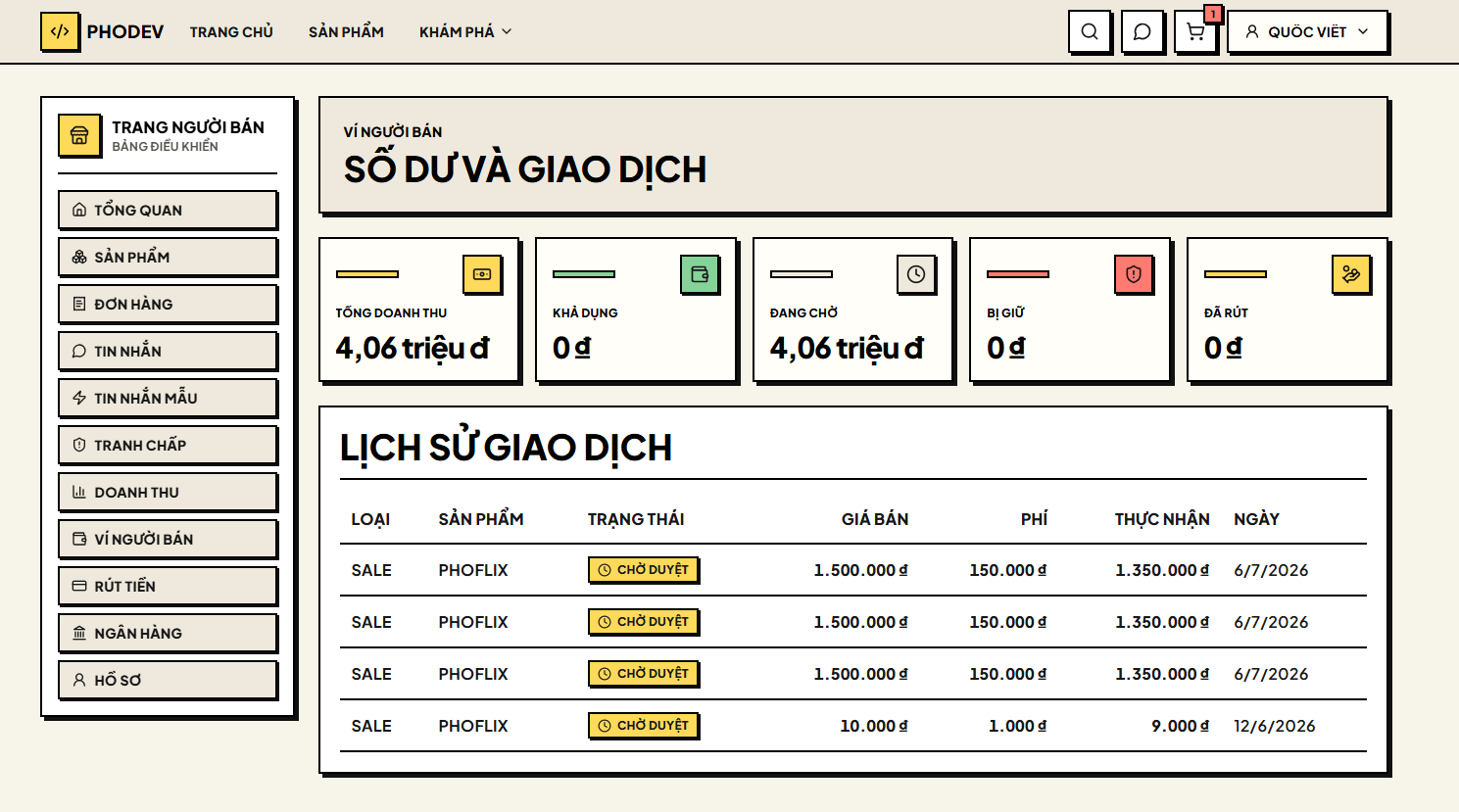Open the search icon button
Image resolution: width=1459 pixels, height=812 pixels.
(1090, 31)
